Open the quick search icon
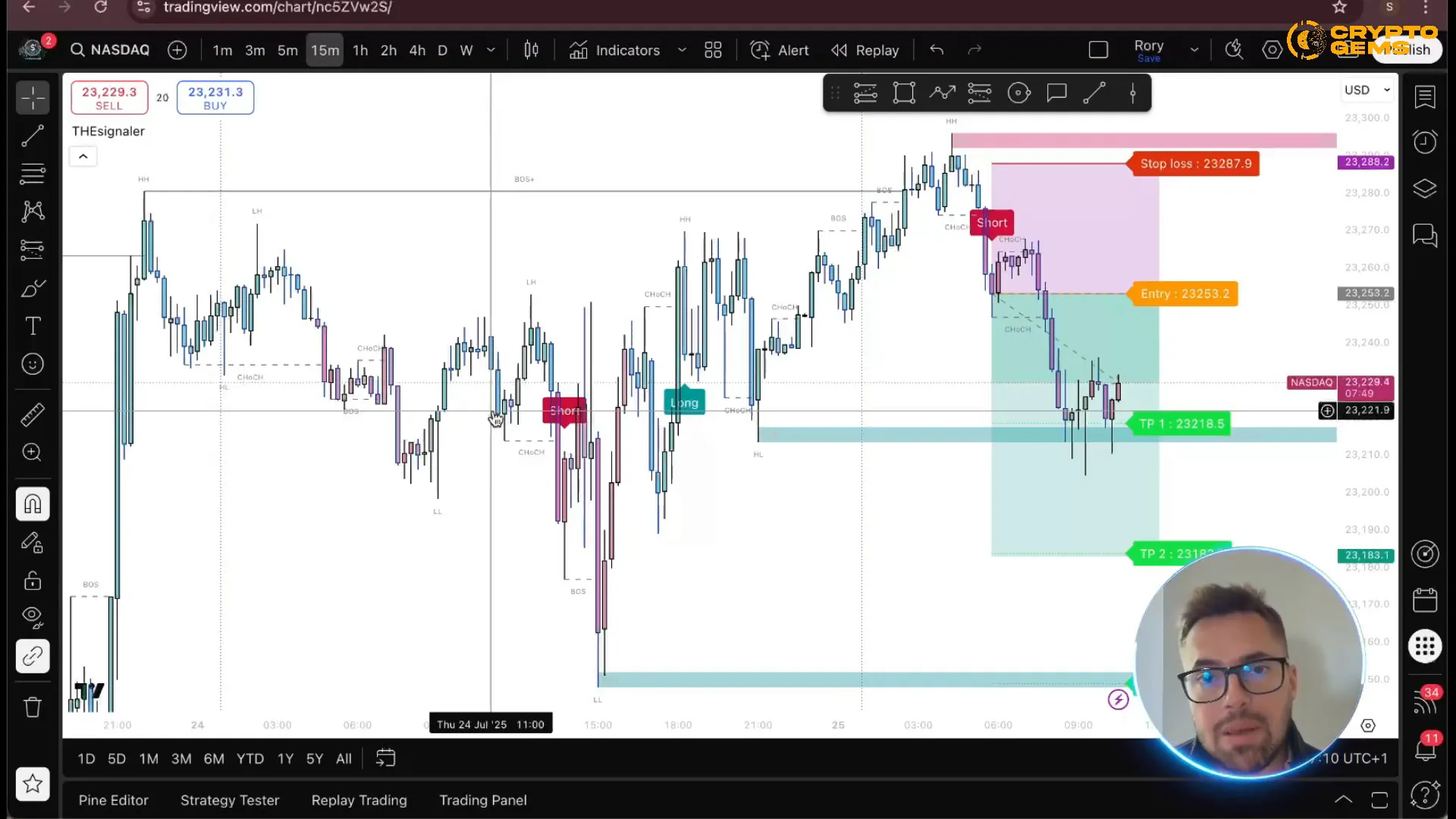 coord(1235,50)
